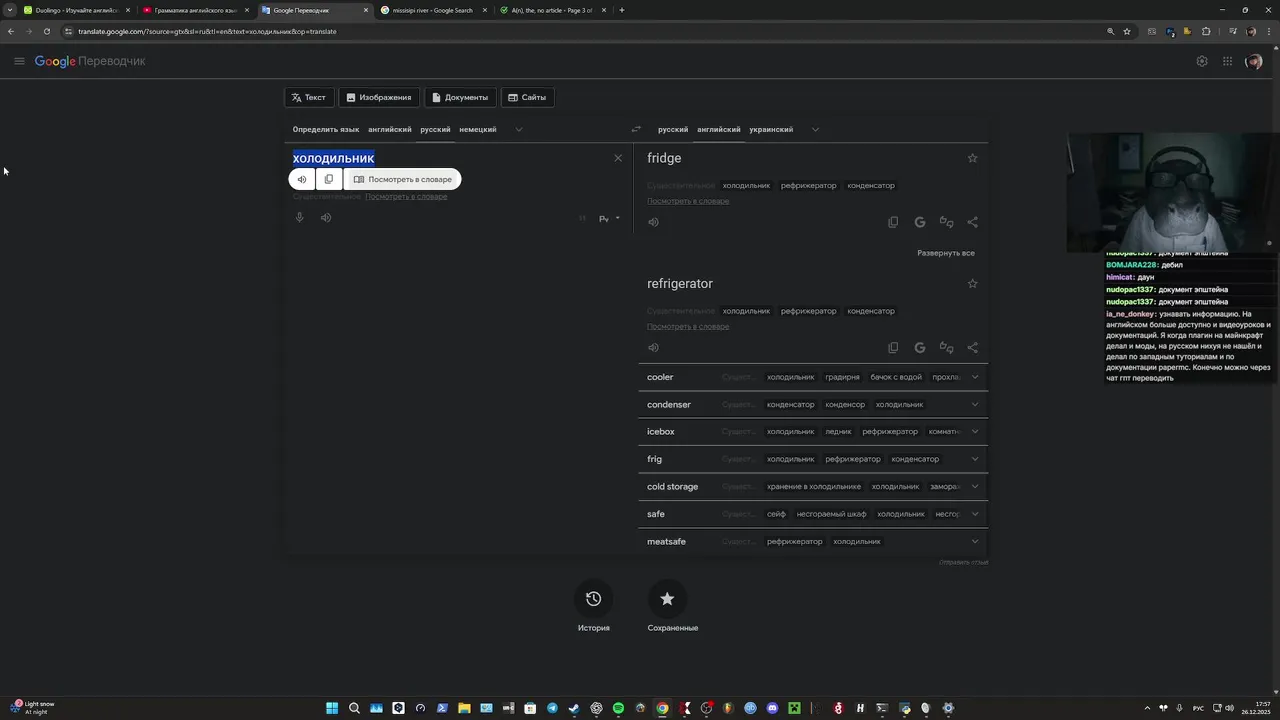
Task: Start voice input with microphone icon
Action: [x=299, y=217]
